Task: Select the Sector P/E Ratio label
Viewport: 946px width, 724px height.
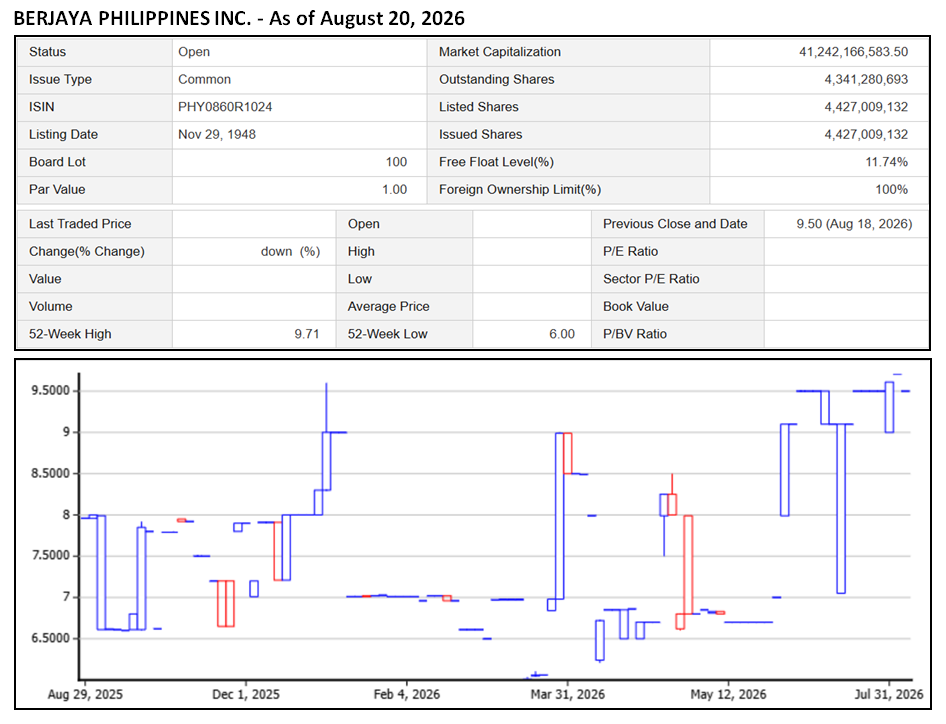Action: [651, 279]
